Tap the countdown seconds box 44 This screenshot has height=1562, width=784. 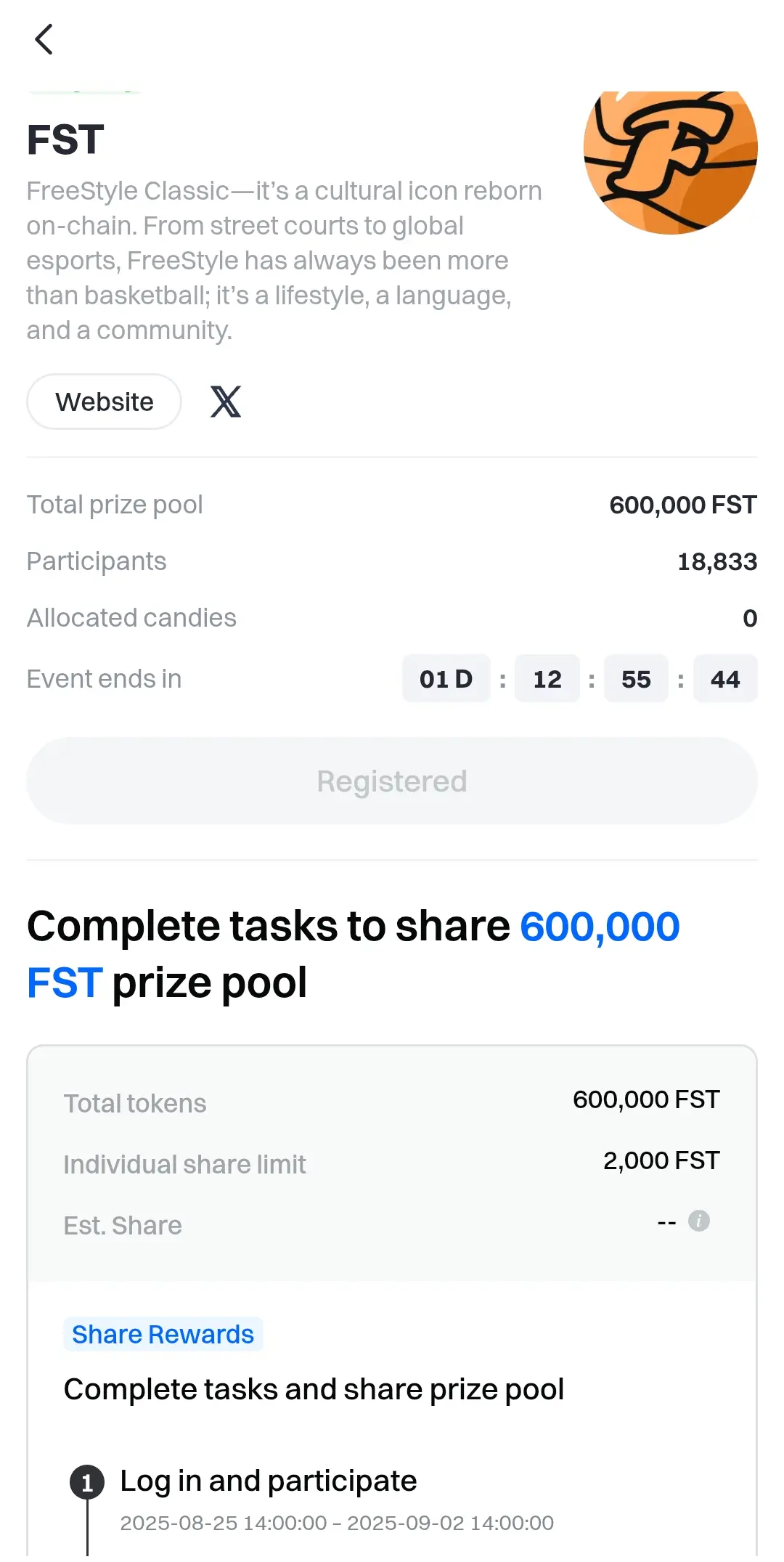[x=725, y=679]
